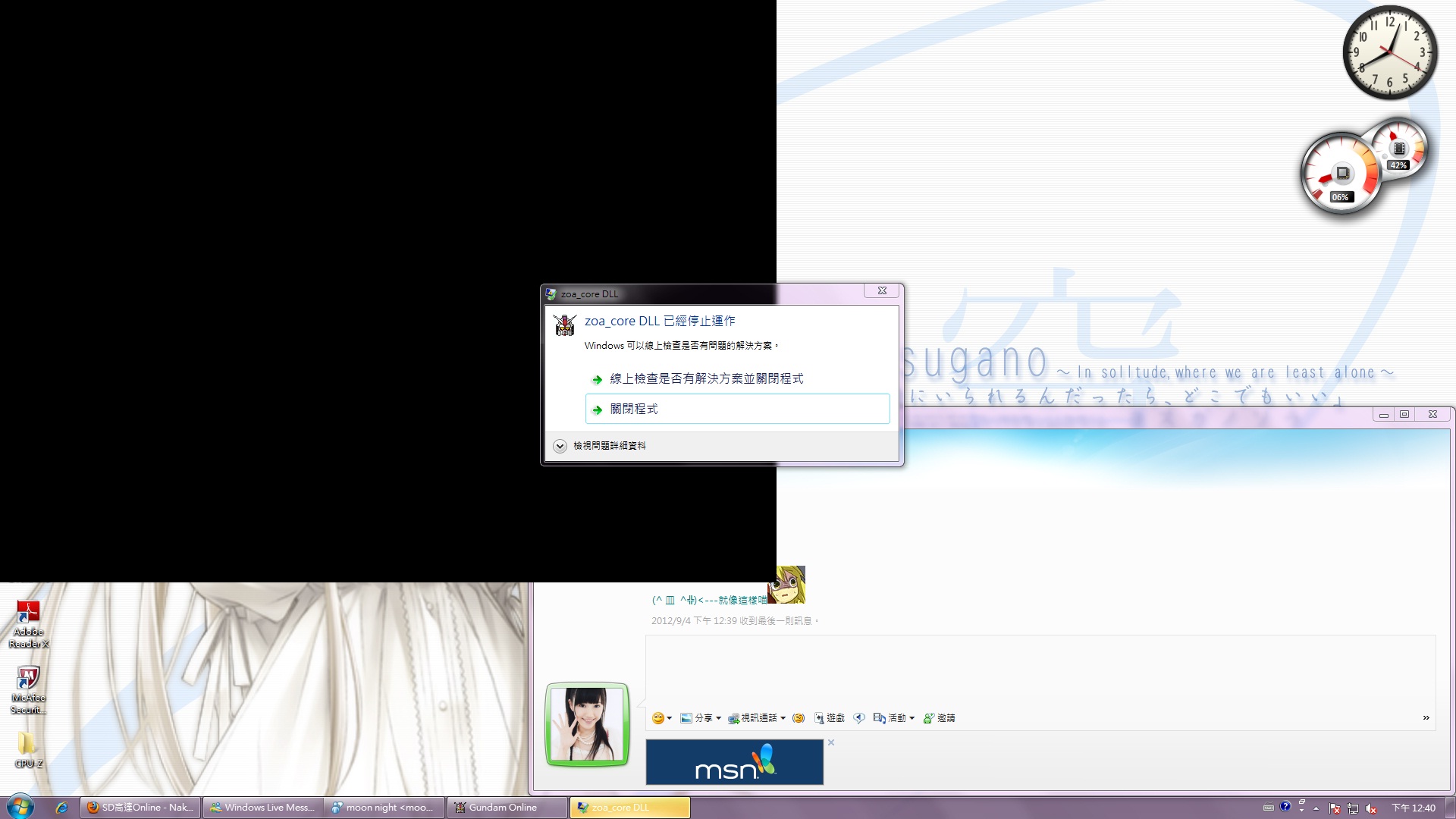Open Adobe Reader X desktop shortcut
Screen dimensions: 1456x819
point(28,624)
